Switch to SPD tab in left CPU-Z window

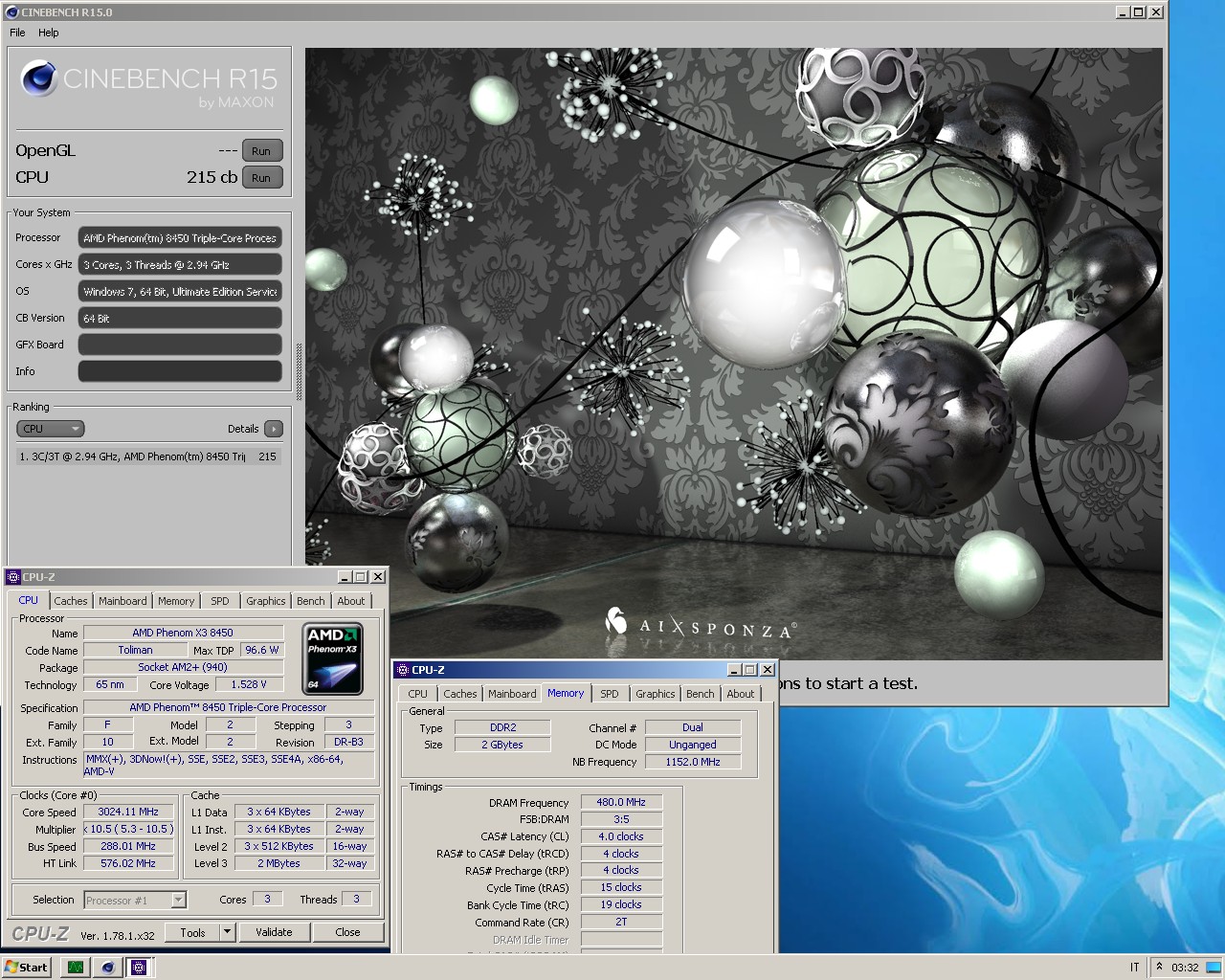tap(220, 601)
